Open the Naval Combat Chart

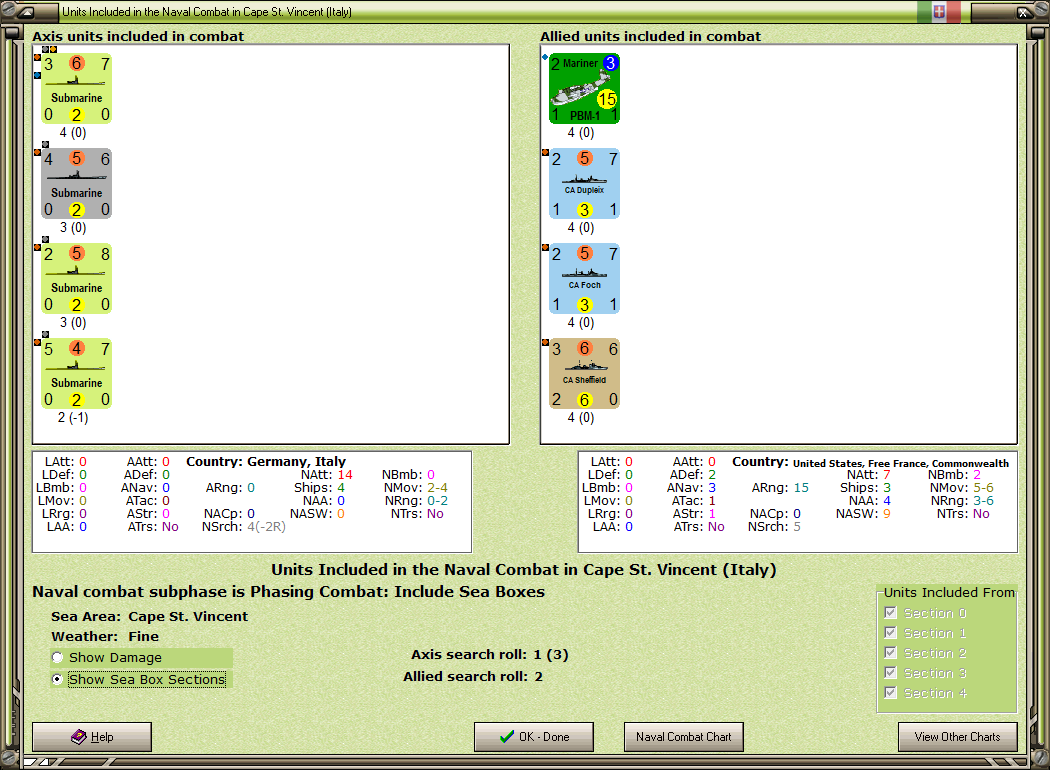pos(684,737)
